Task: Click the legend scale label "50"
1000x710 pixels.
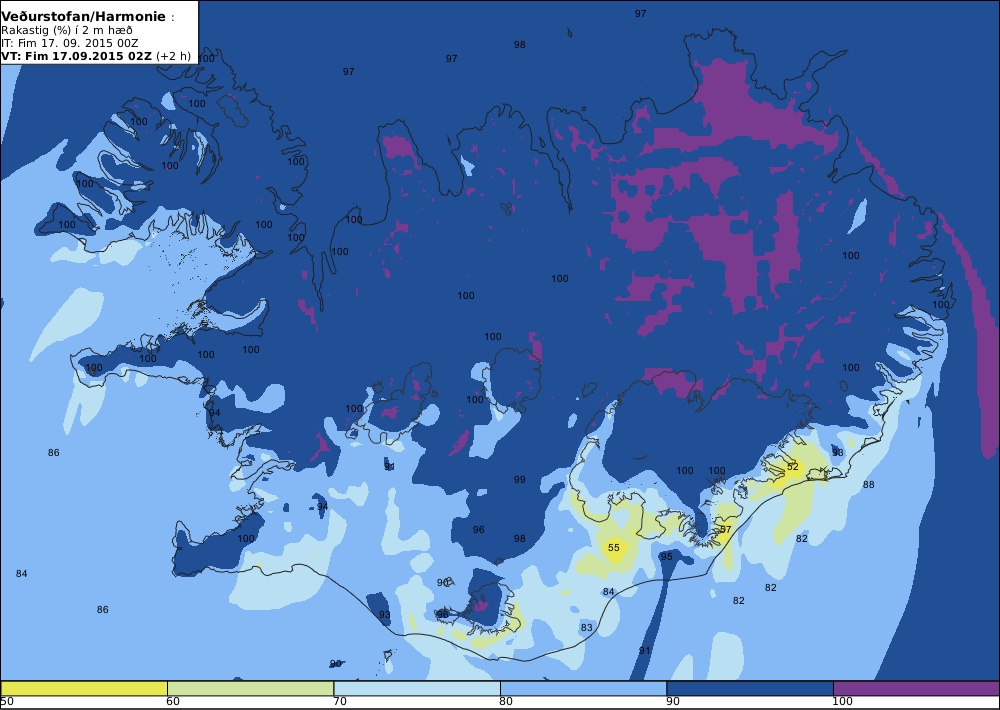Action: 7,702
